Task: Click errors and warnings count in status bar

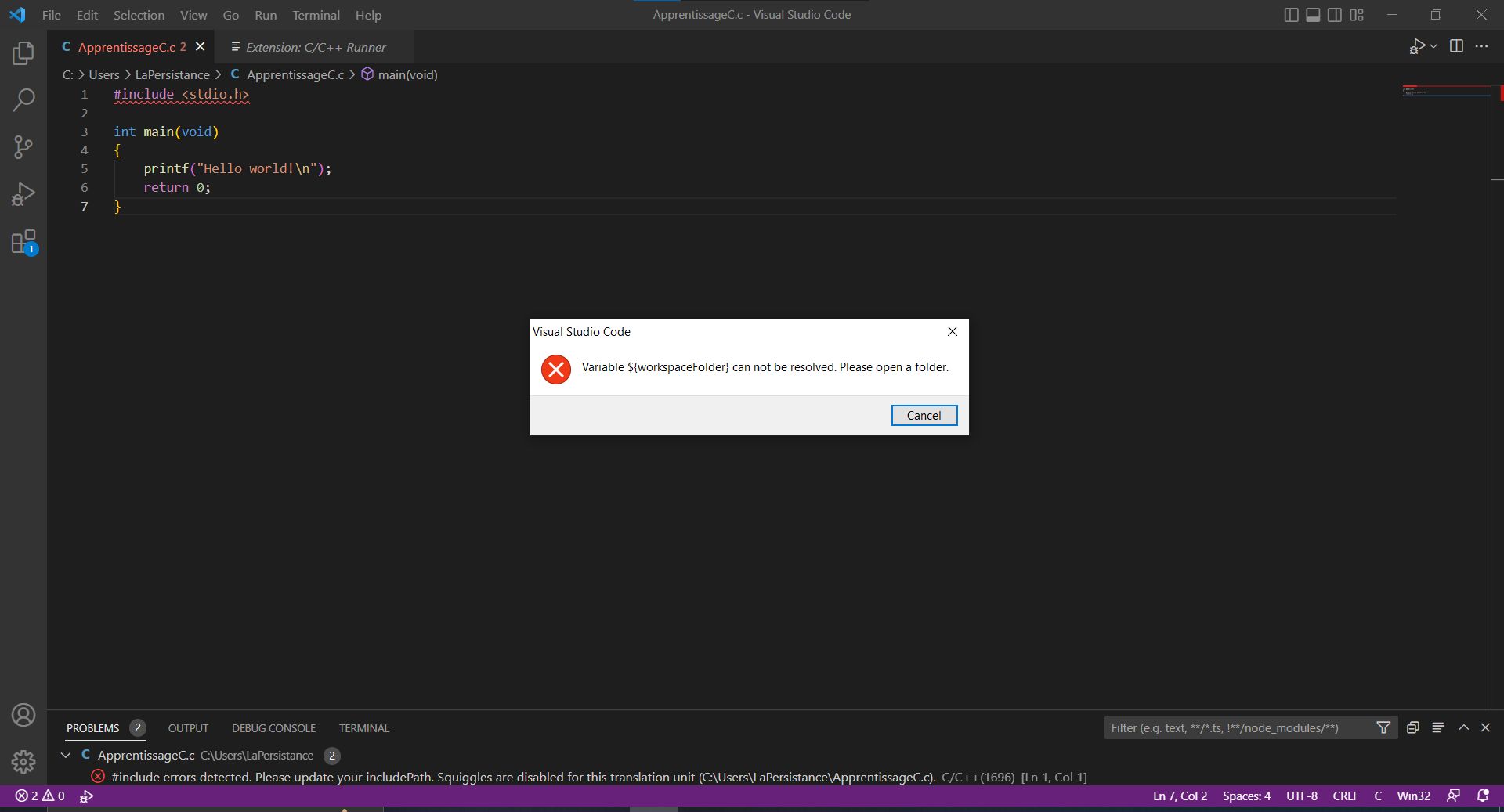Action: 40,796
